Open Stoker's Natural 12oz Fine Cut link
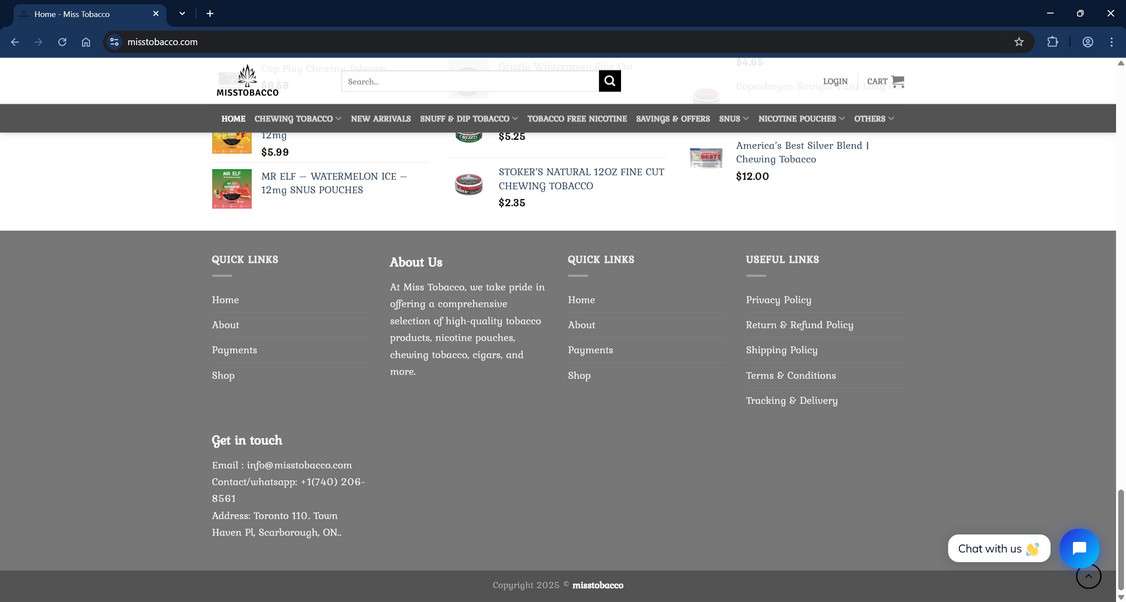 tap(581, 179)
